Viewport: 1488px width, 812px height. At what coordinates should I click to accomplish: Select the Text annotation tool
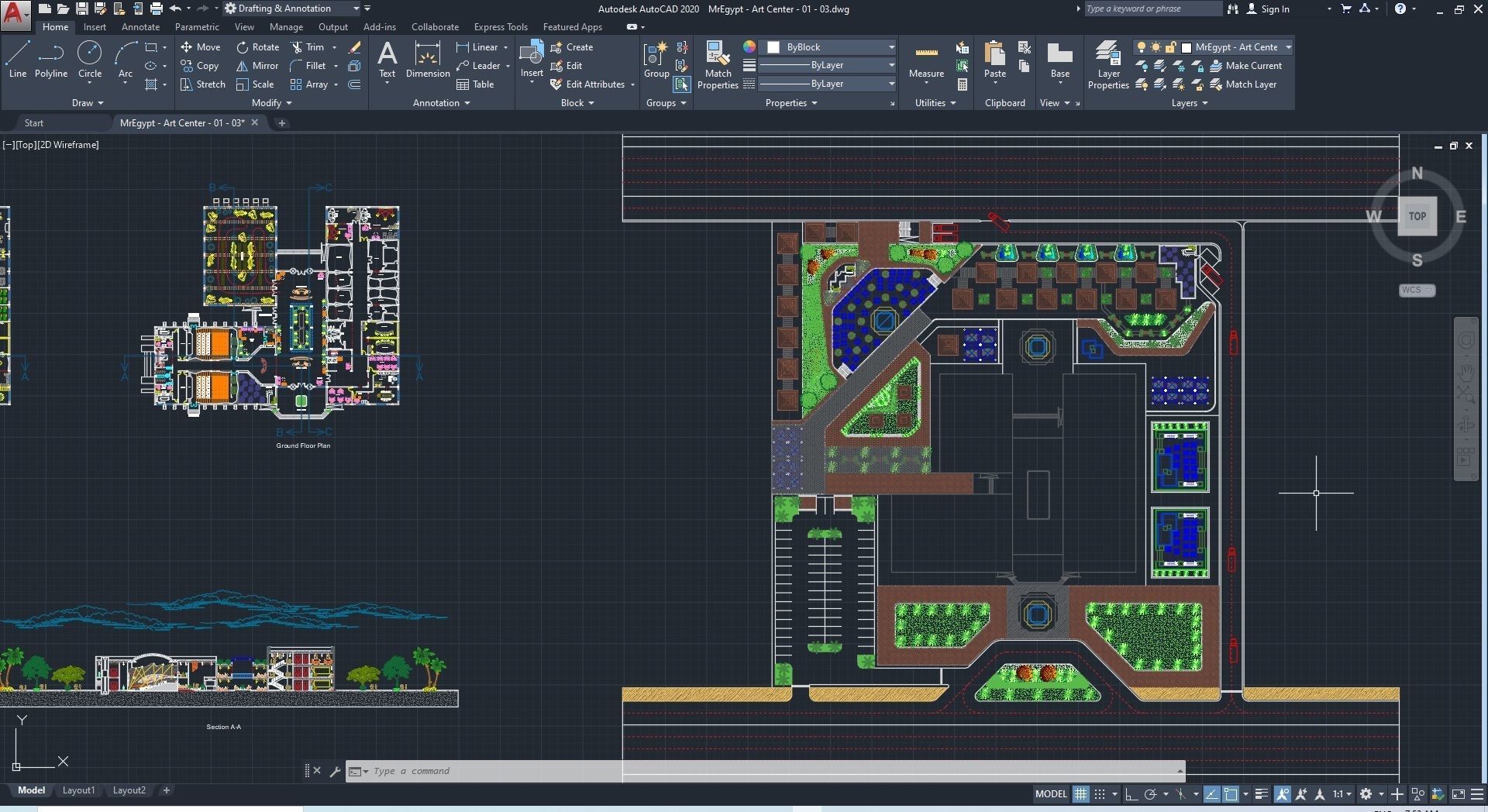click(387, 60)
